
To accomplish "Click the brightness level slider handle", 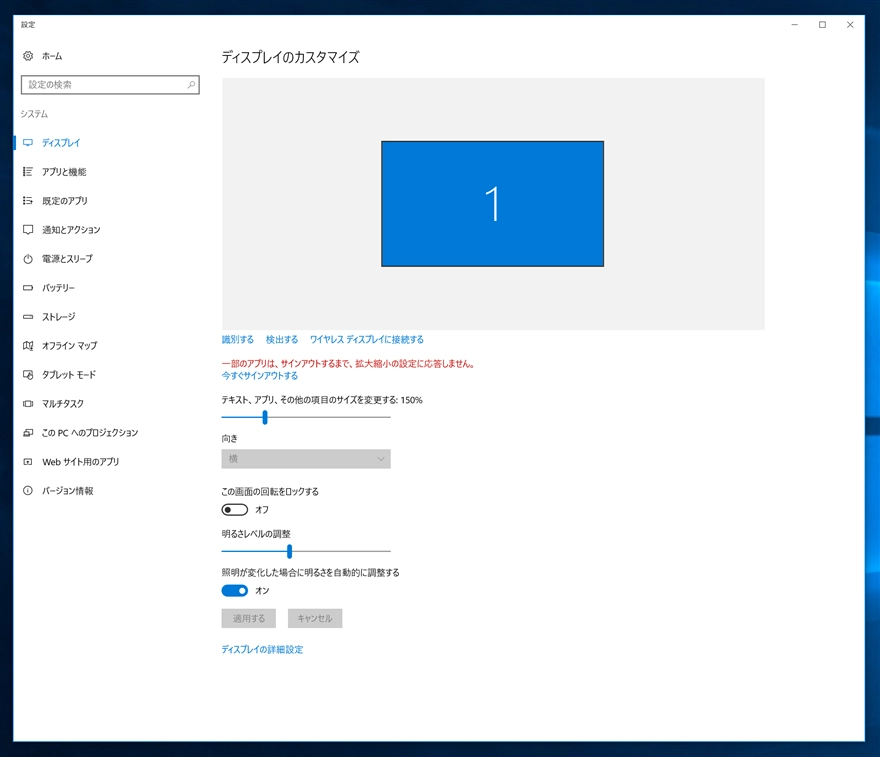I will pyautogui.click(x=290, y=552).
